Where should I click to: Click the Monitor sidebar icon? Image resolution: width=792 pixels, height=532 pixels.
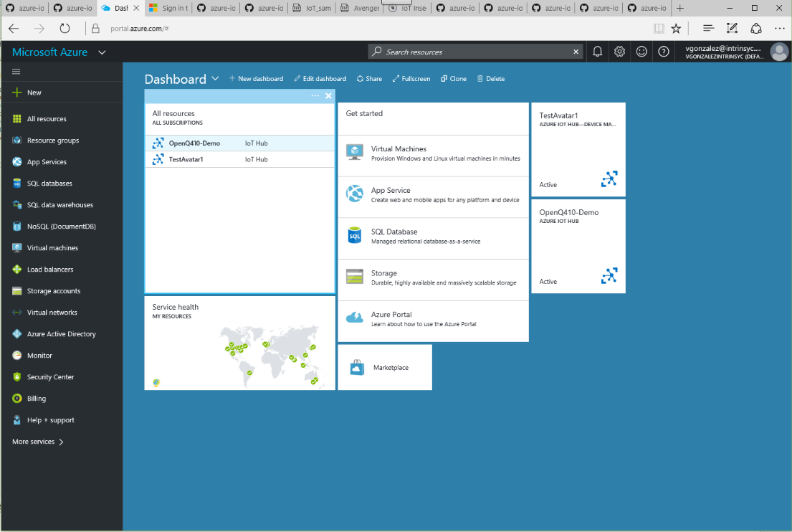[17, 355]
